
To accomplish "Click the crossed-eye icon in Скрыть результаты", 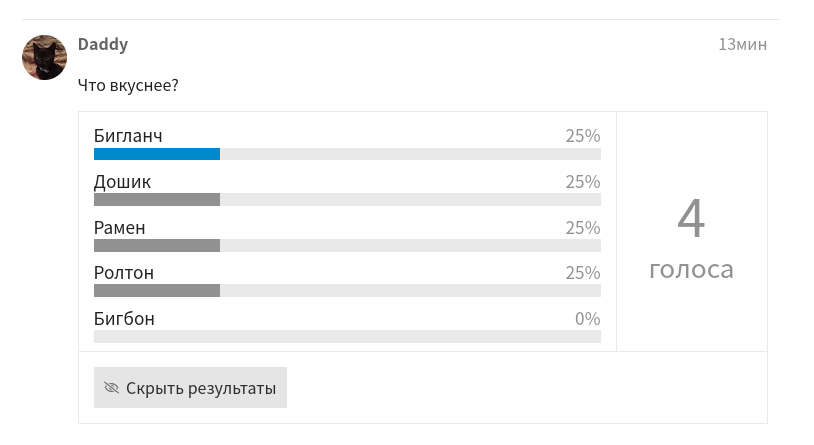I will pos(112,387).
